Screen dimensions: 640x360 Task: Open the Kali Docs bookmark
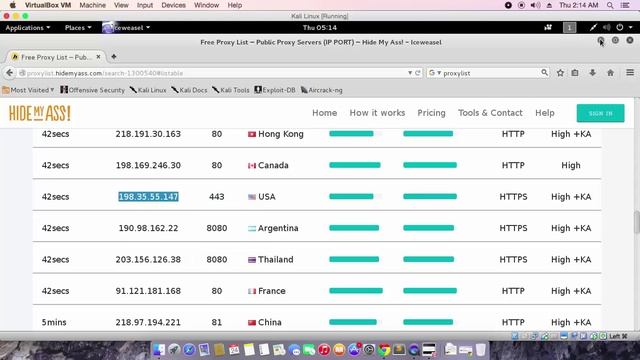[x=189, y=90]
